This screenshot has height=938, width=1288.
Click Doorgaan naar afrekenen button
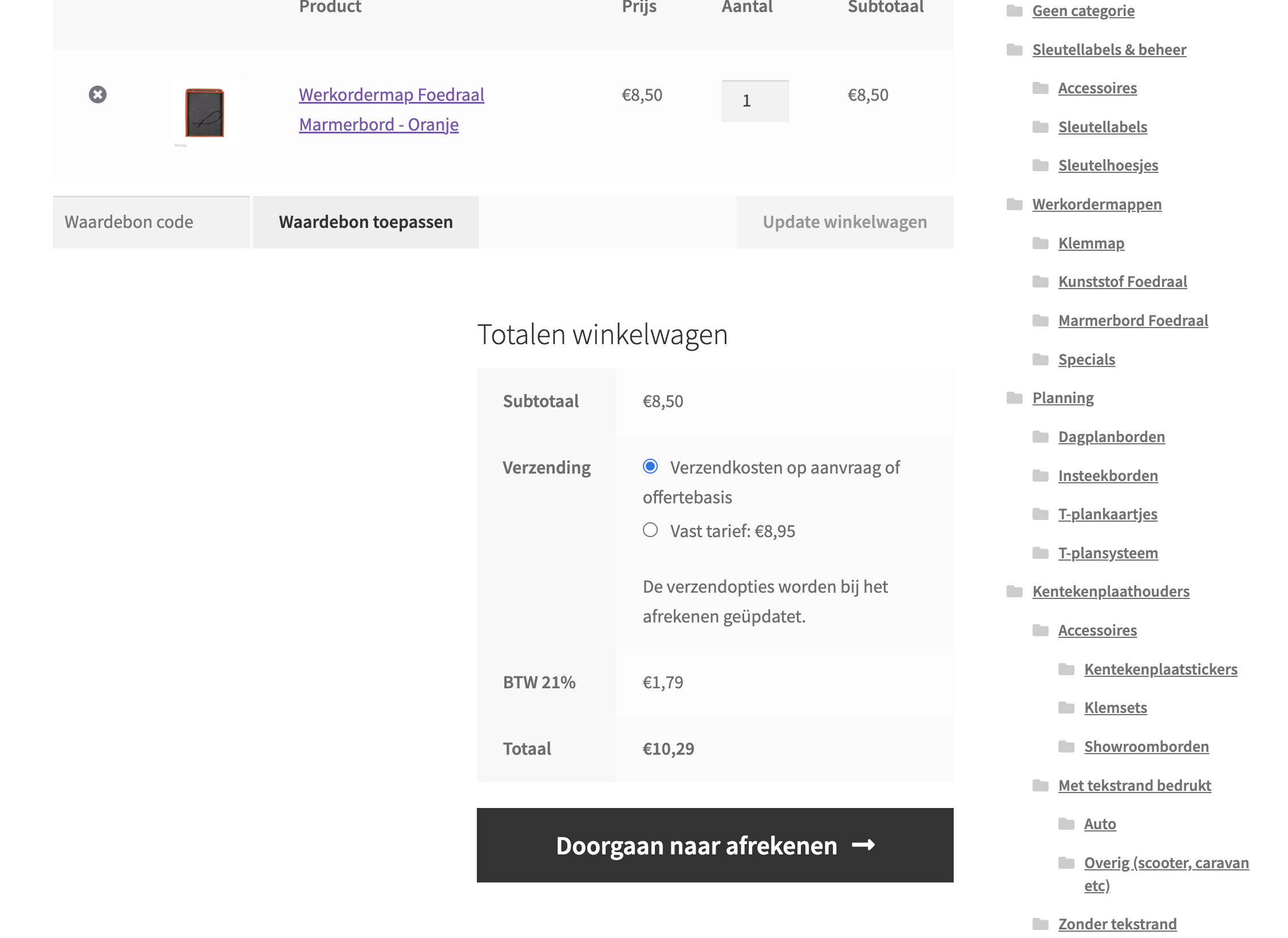(x=714, y=845)
